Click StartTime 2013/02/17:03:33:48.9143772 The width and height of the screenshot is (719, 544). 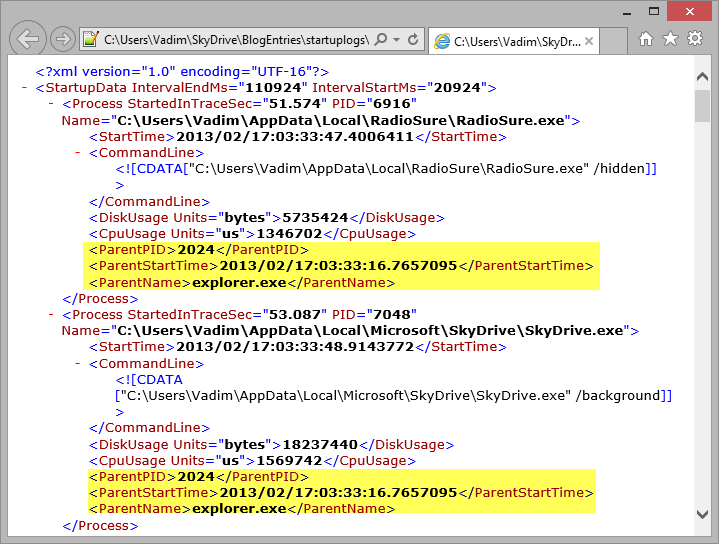(x=295, y=347)
